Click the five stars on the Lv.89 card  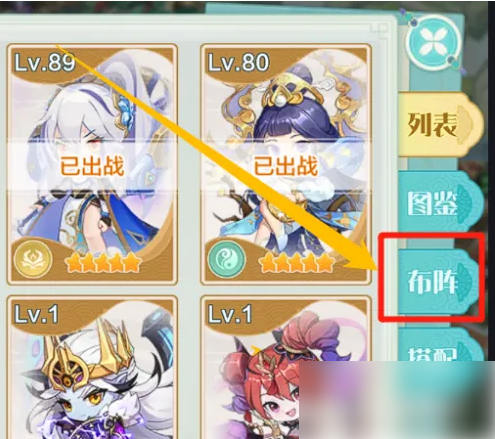(103, 262)
